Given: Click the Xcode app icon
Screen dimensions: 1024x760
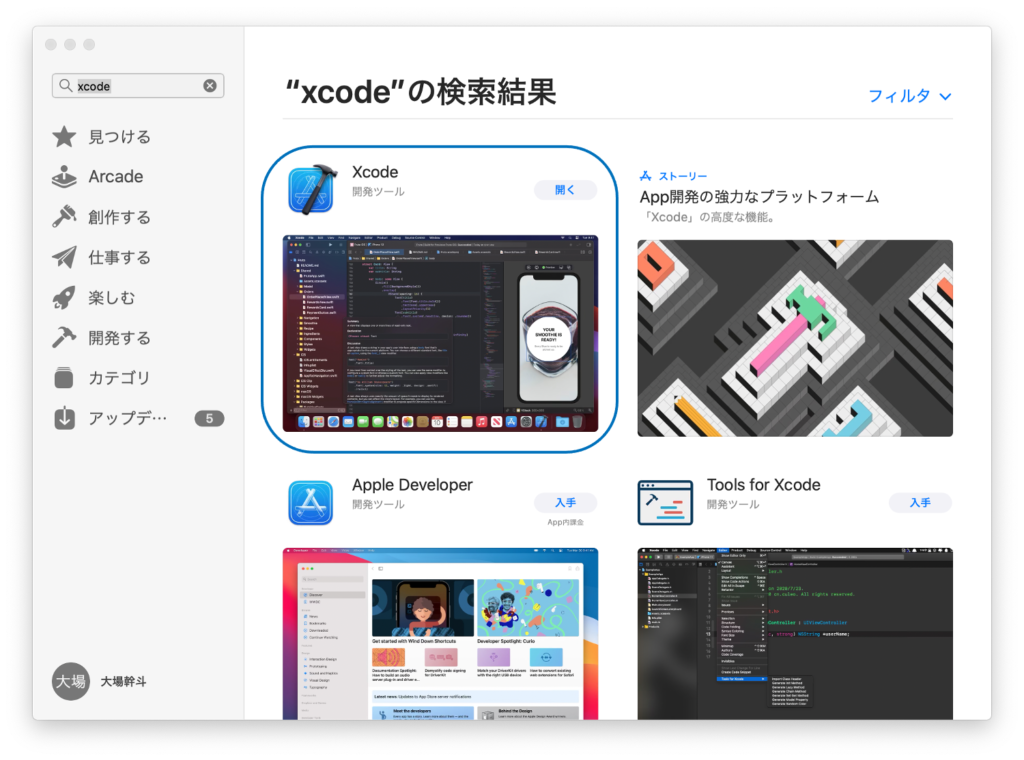Looking at the screenshot, I should (311, 187).
